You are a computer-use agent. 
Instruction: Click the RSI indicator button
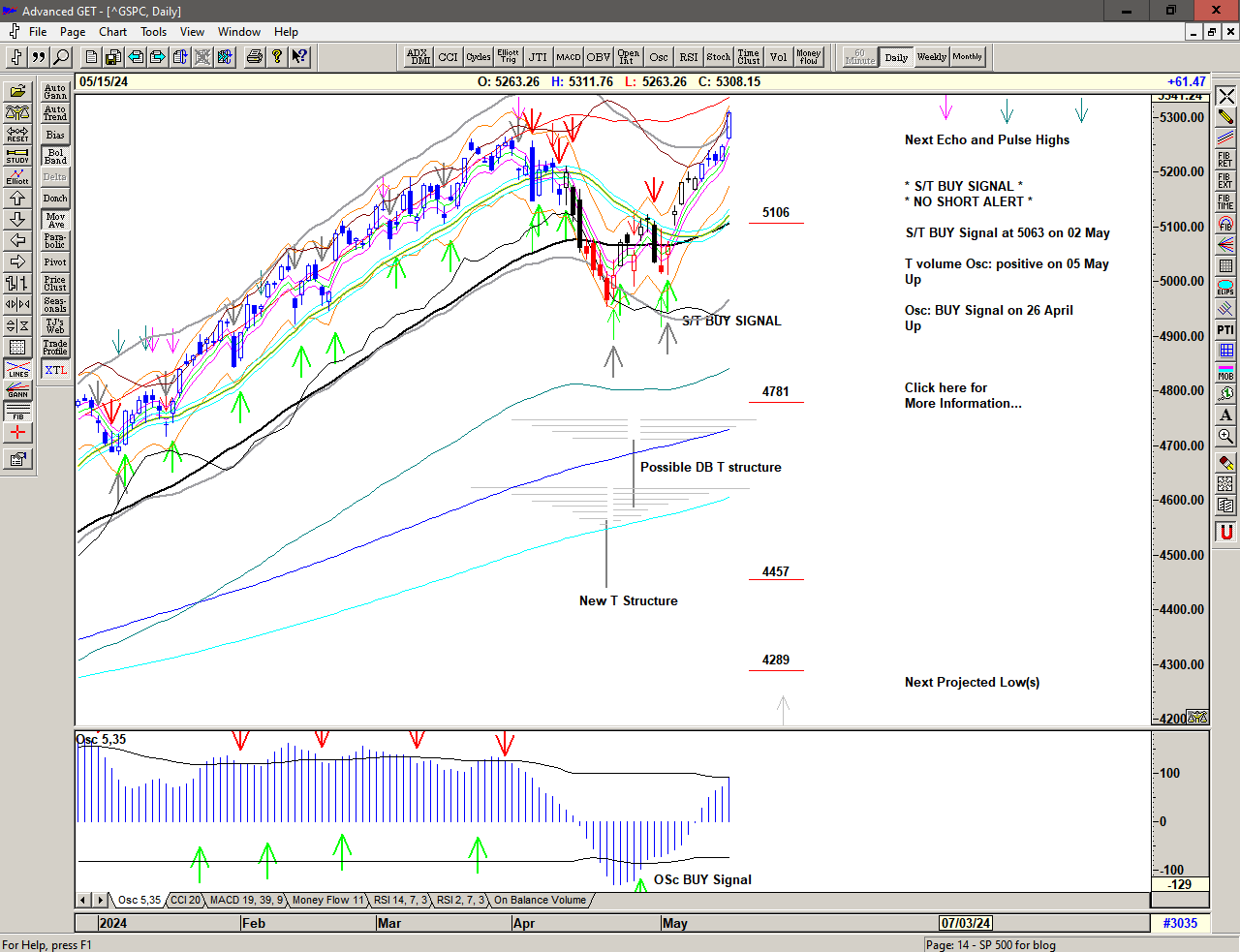pos(688,57)
